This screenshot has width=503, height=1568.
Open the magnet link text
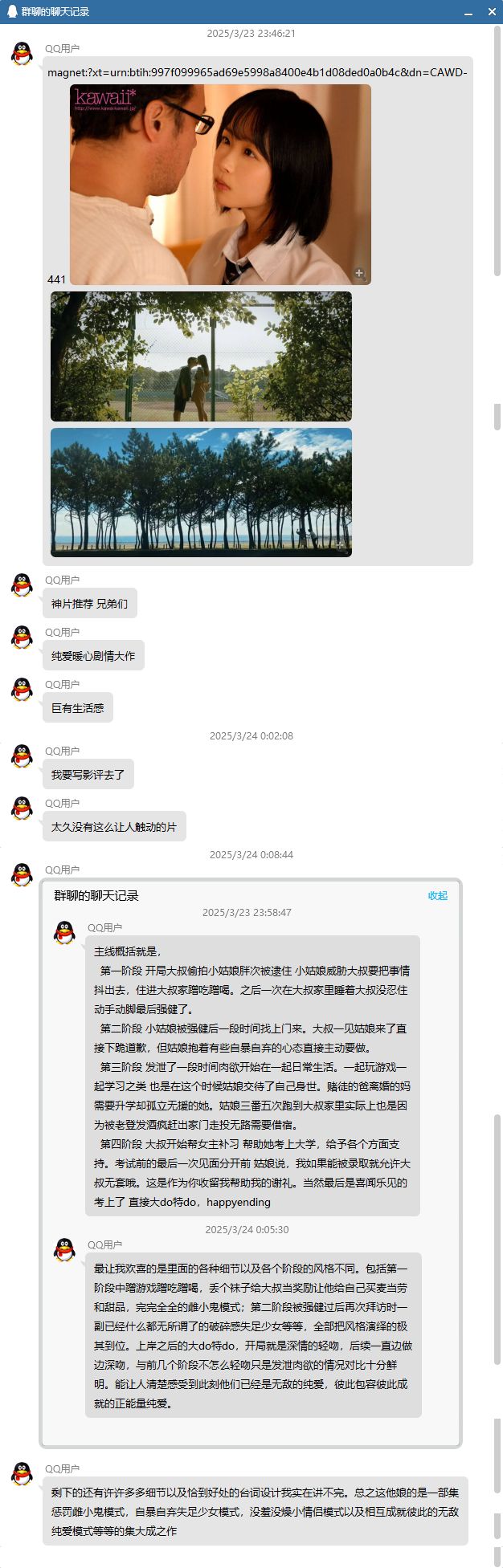(257, 72)
